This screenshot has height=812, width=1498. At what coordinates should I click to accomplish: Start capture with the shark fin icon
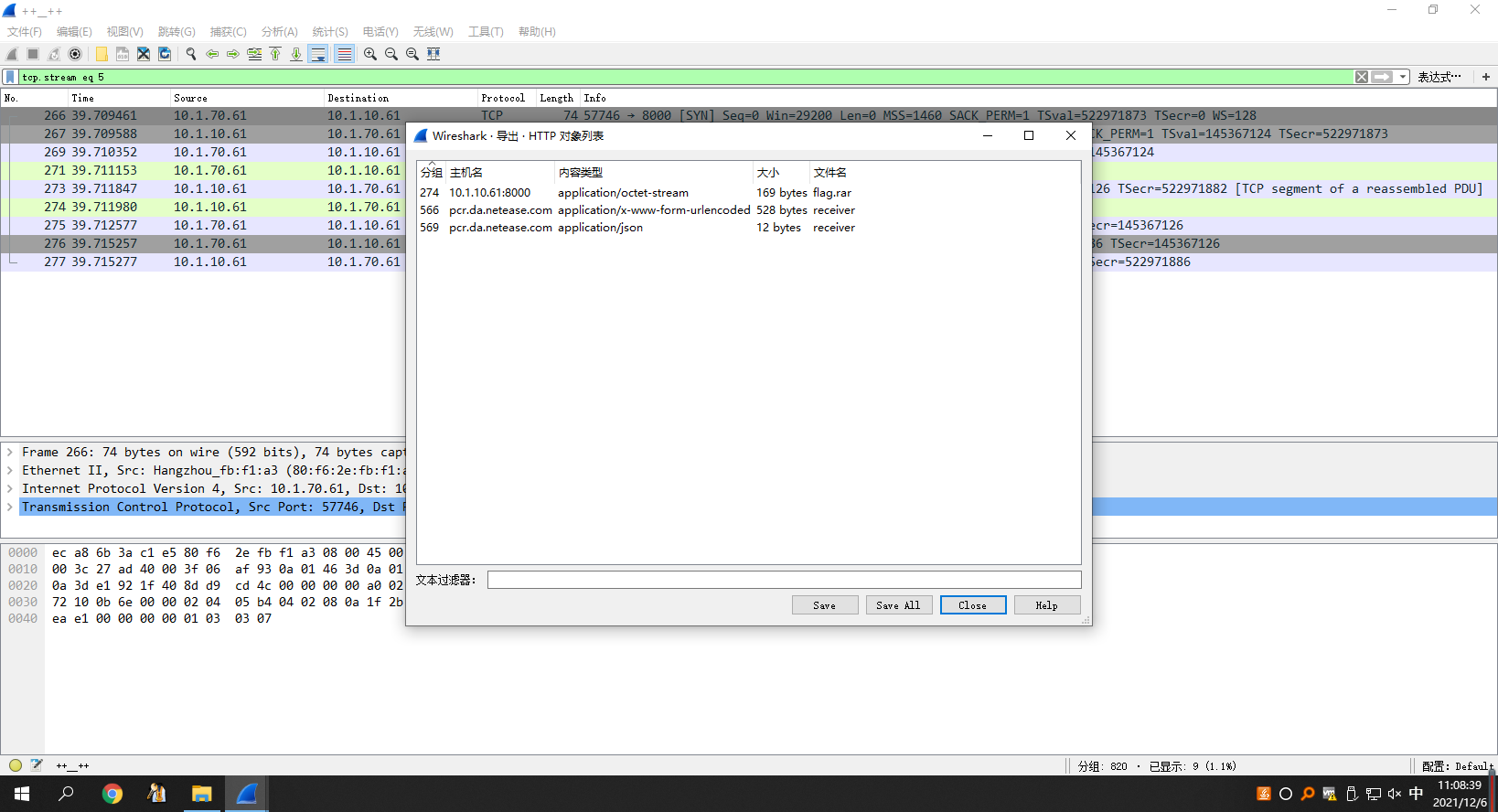12,54
